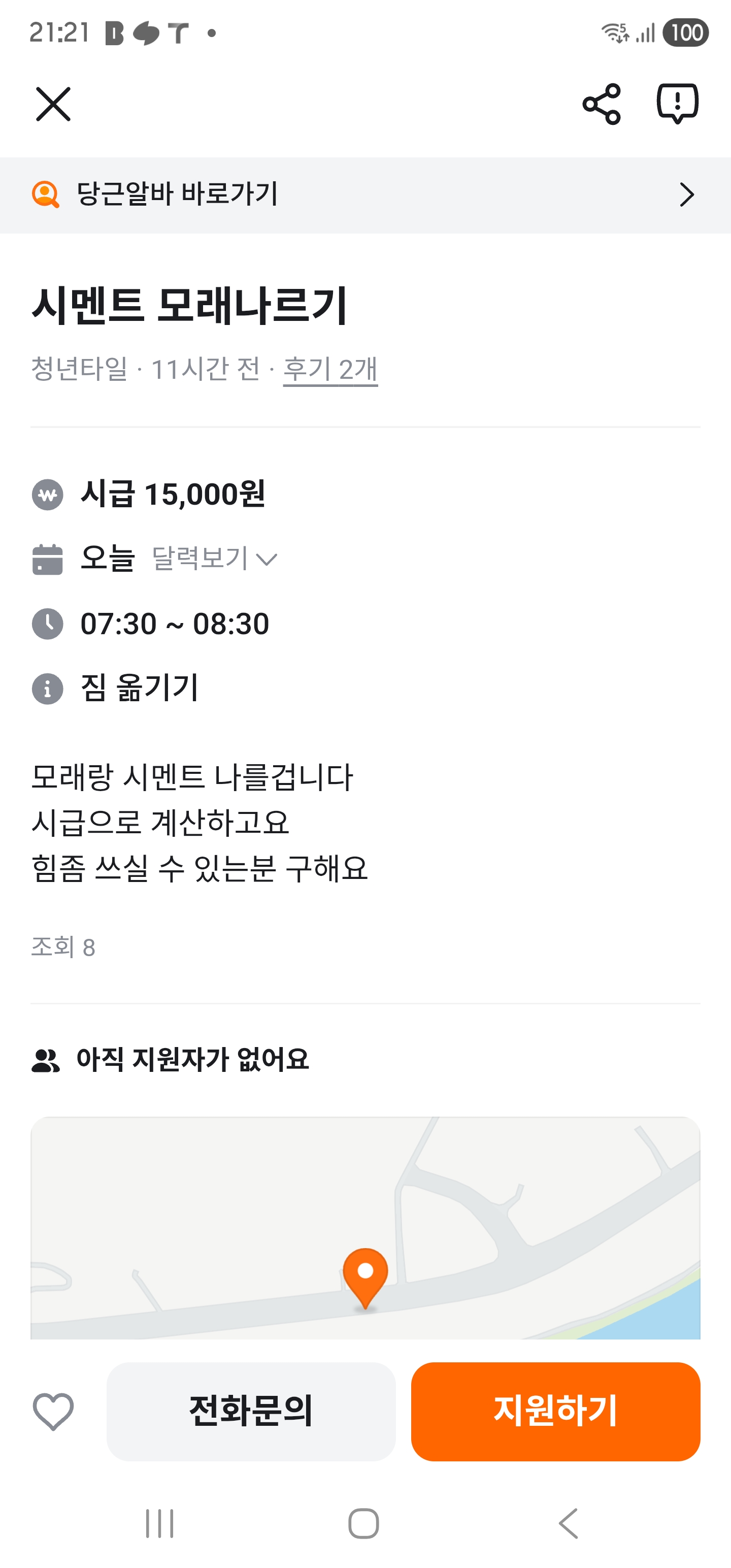Tap the clock icon by work hours
Screen dimensions: 731x1568
click(48, 624)
